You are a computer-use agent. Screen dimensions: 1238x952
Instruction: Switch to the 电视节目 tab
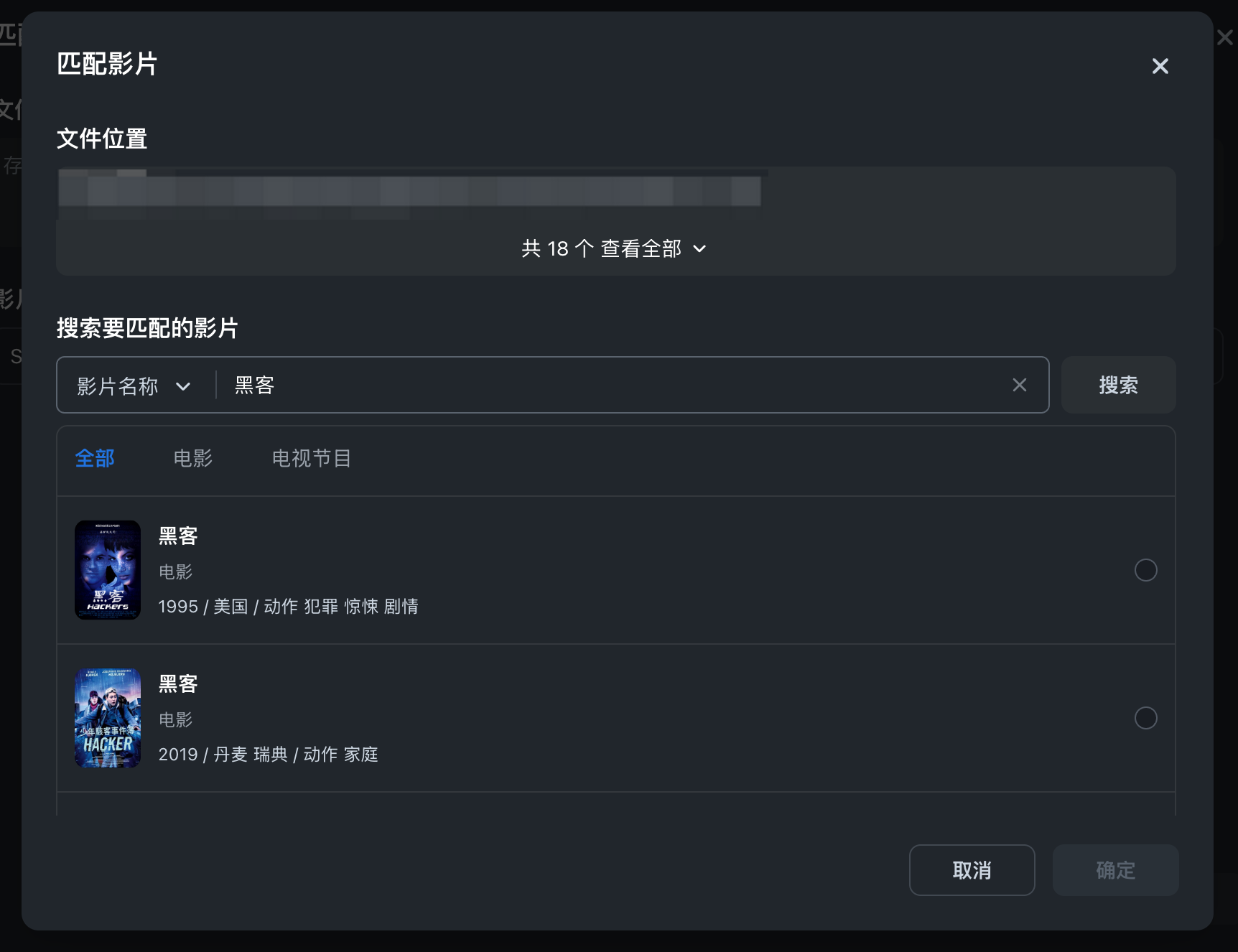click(312, 458)
